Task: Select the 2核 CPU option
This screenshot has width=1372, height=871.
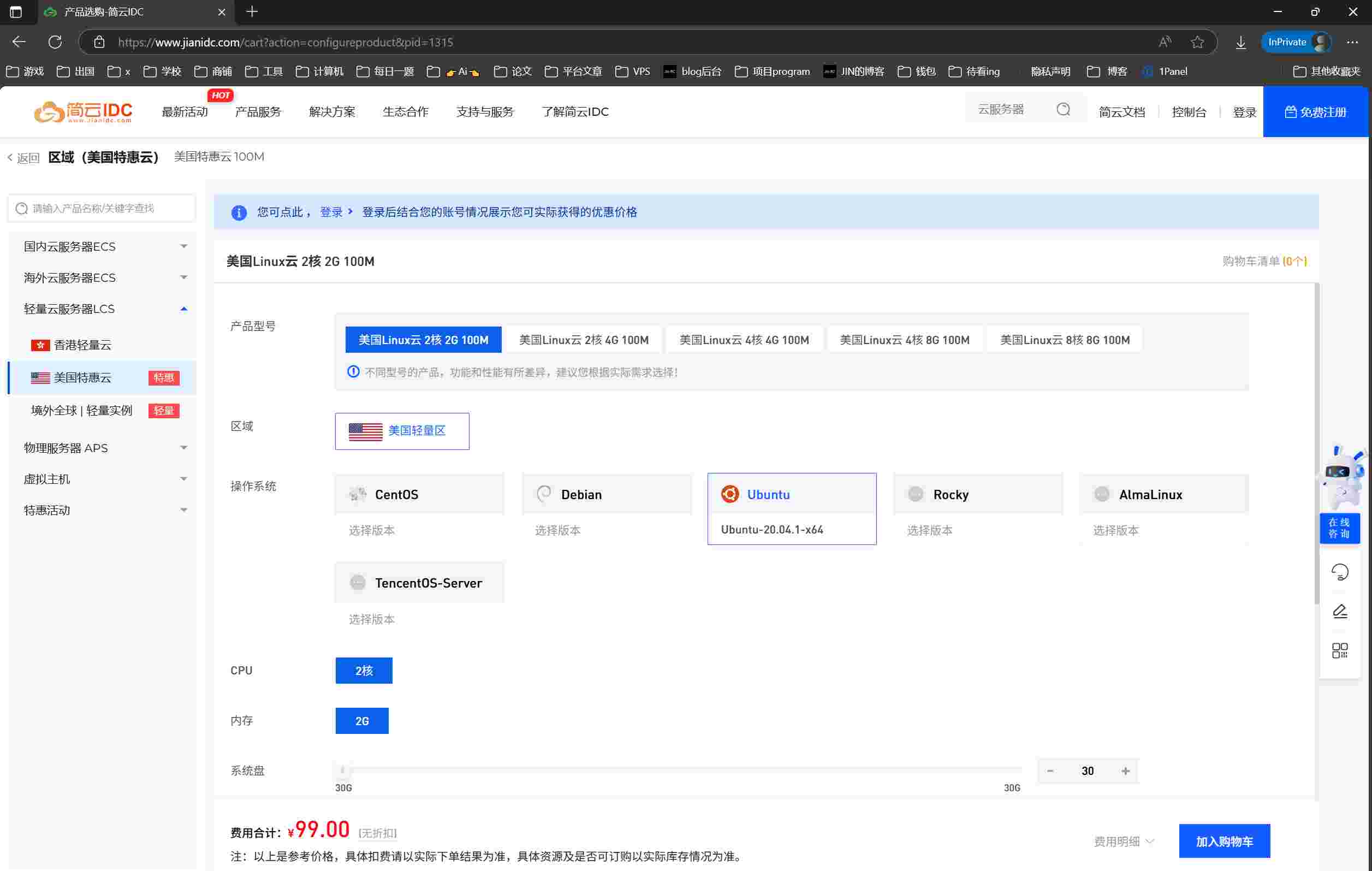Action: tap(364, 671)
